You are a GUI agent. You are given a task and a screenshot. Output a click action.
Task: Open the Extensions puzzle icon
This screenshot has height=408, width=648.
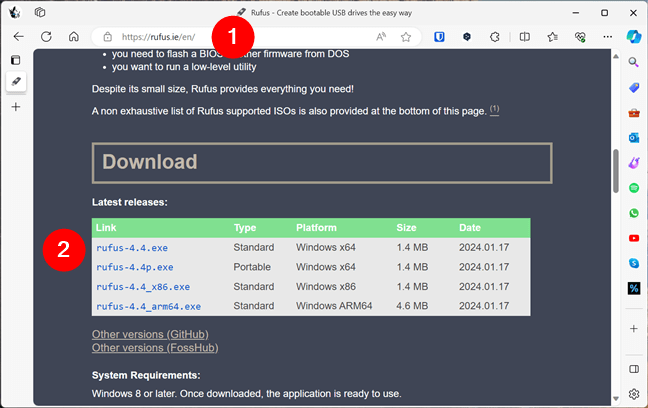495,37
